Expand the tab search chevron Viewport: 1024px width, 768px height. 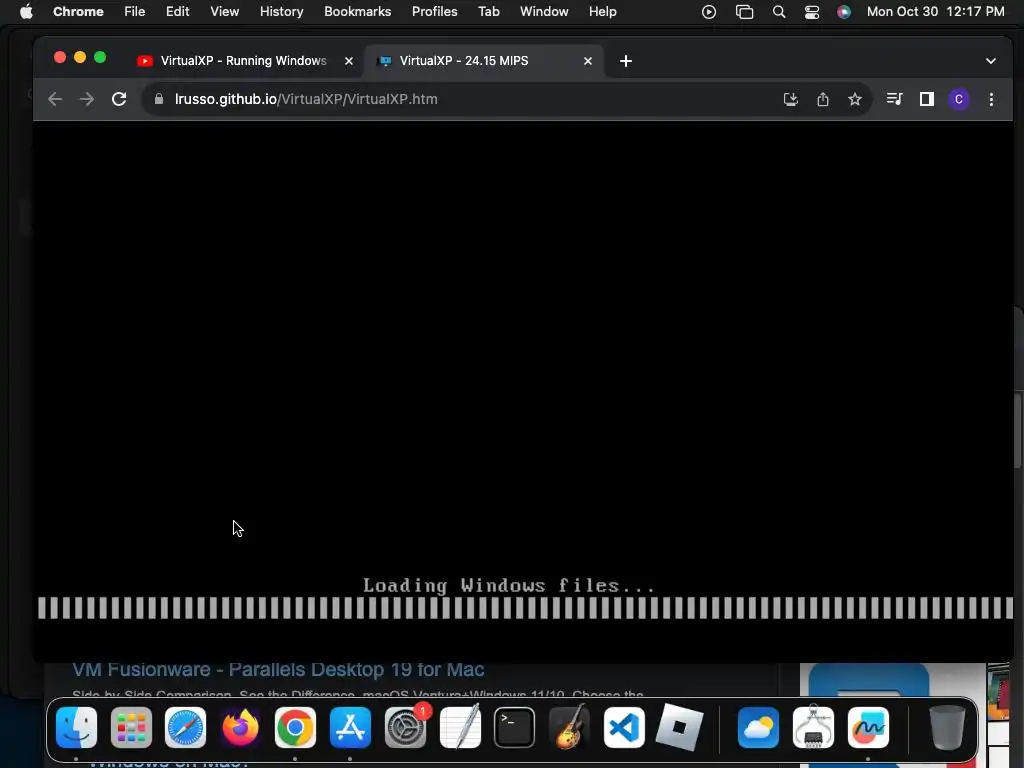pos(991,61)
